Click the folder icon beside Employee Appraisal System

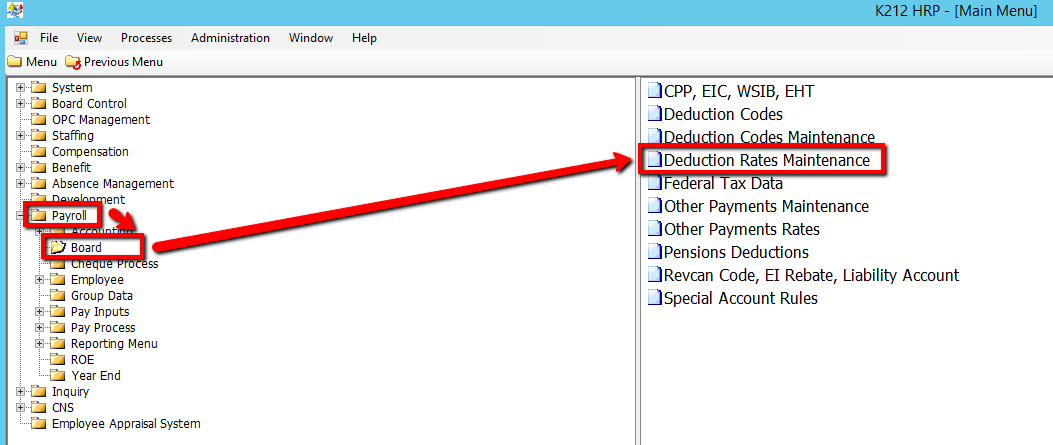(40, 424)
